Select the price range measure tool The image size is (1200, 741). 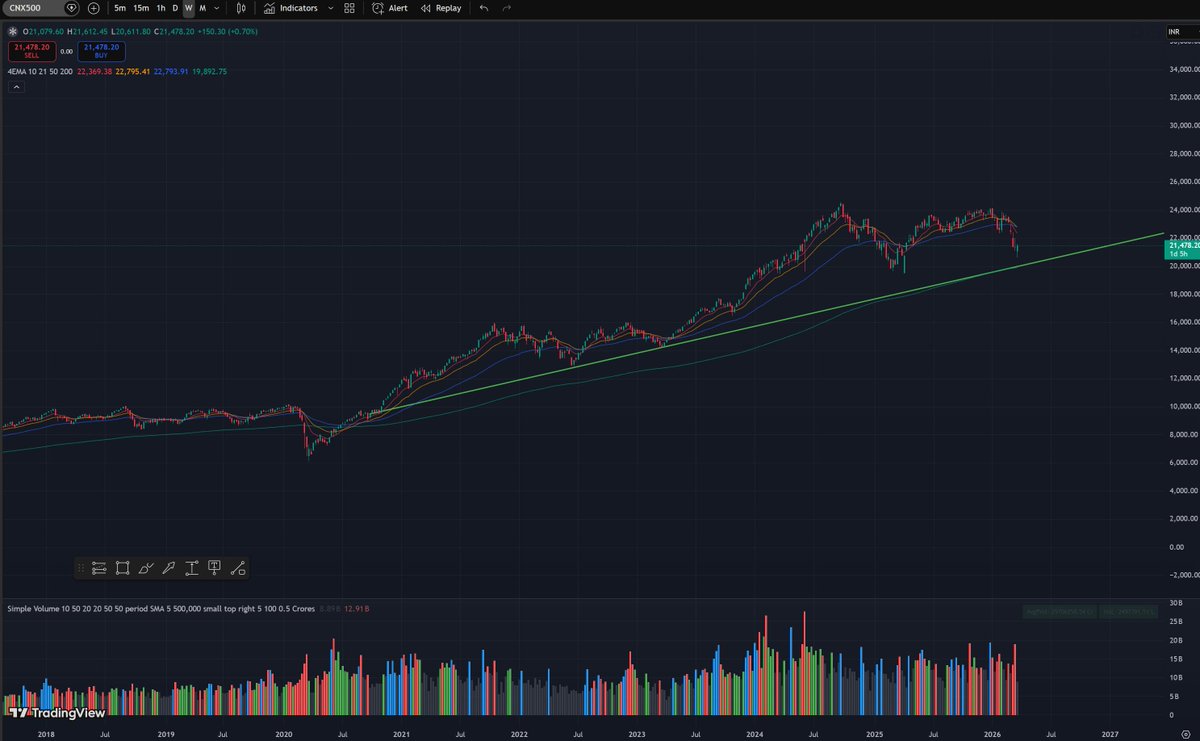point(191,568)
